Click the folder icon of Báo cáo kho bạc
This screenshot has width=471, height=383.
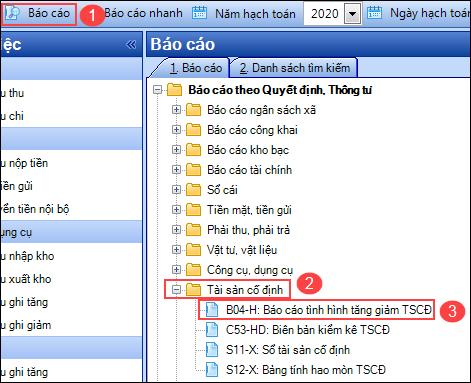193,150
